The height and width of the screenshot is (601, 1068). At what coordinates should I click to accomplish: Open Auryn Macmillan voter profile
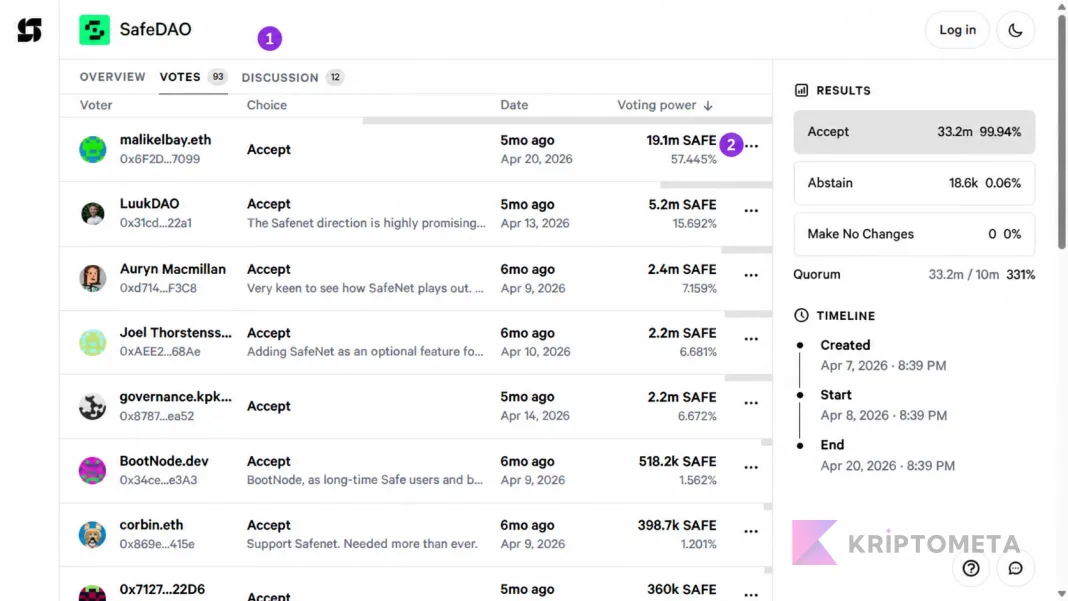[173, 269]
